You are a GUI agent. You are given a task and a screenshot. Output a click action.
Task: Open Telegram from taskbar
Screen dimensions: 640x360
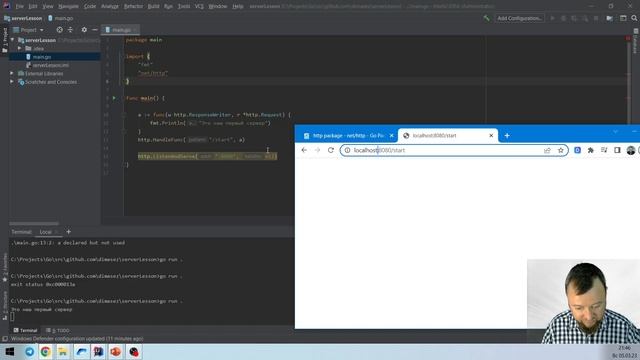pyautogui.click(x=29, y=351)
